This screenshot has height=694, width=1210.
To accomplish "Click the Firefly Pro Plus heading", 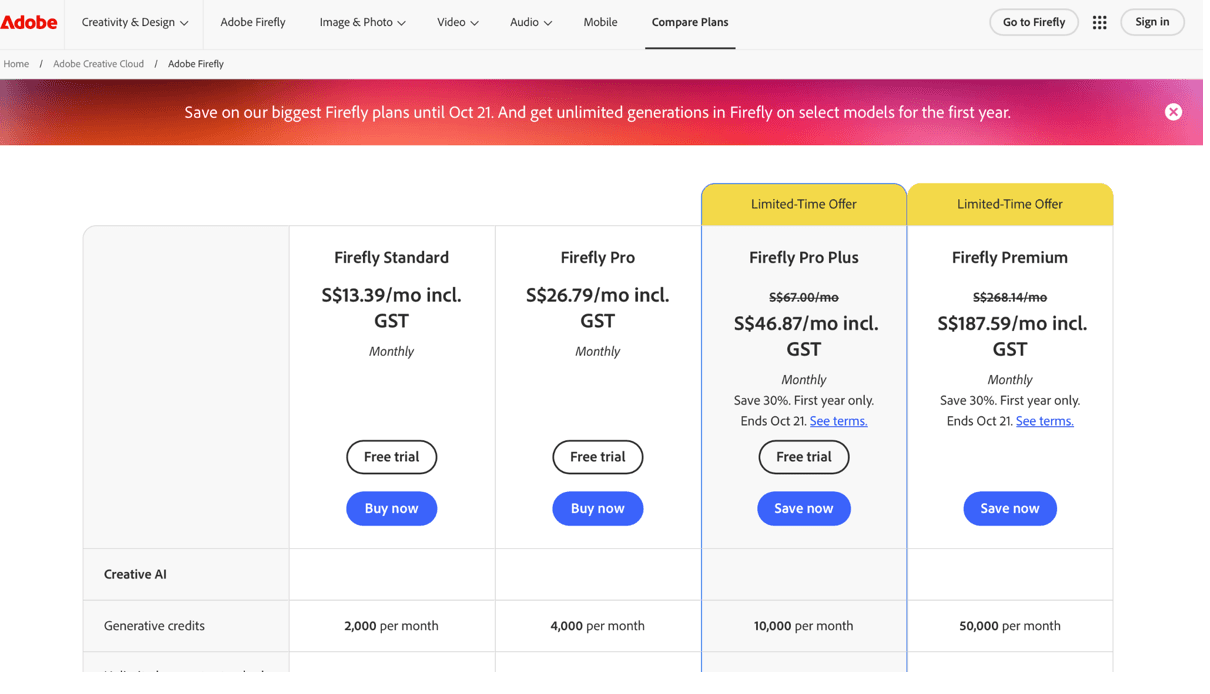I will coord(803,257).
